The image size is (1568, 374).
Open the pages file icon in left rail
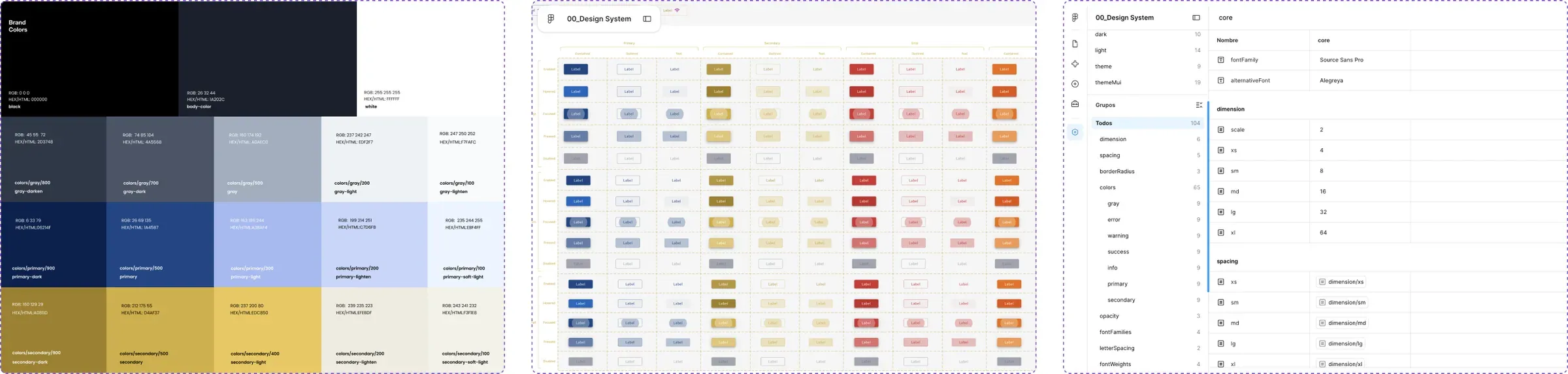tap(1075, 44)
